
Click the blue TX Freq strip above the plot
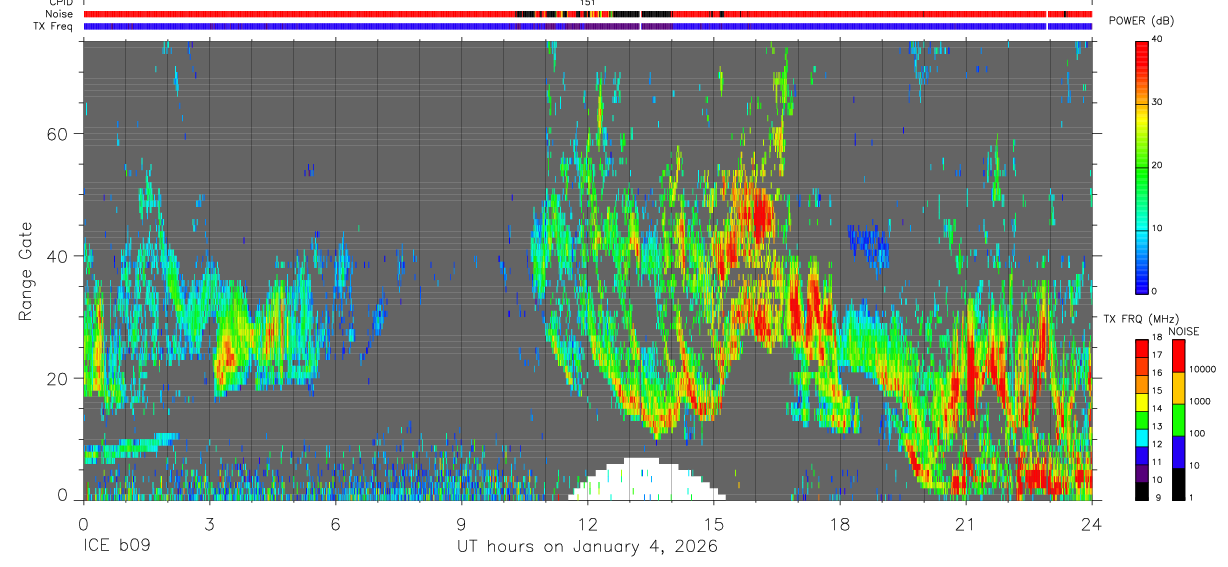point(588,26)
